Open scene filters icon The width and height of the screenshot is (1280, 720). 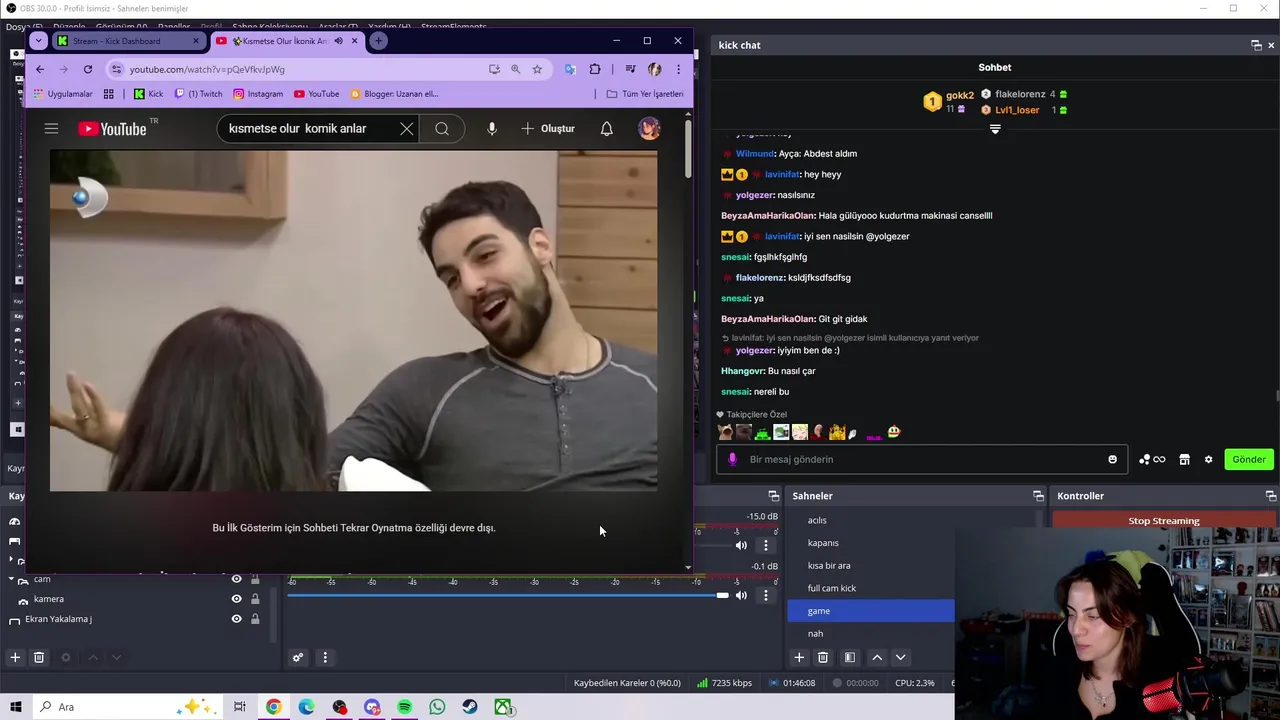[850, 657]
